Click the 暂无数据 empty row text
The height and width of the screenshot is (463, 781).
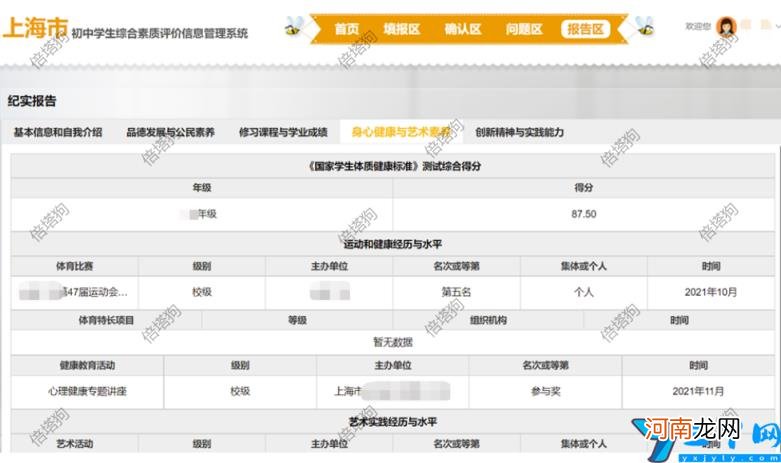393,342
